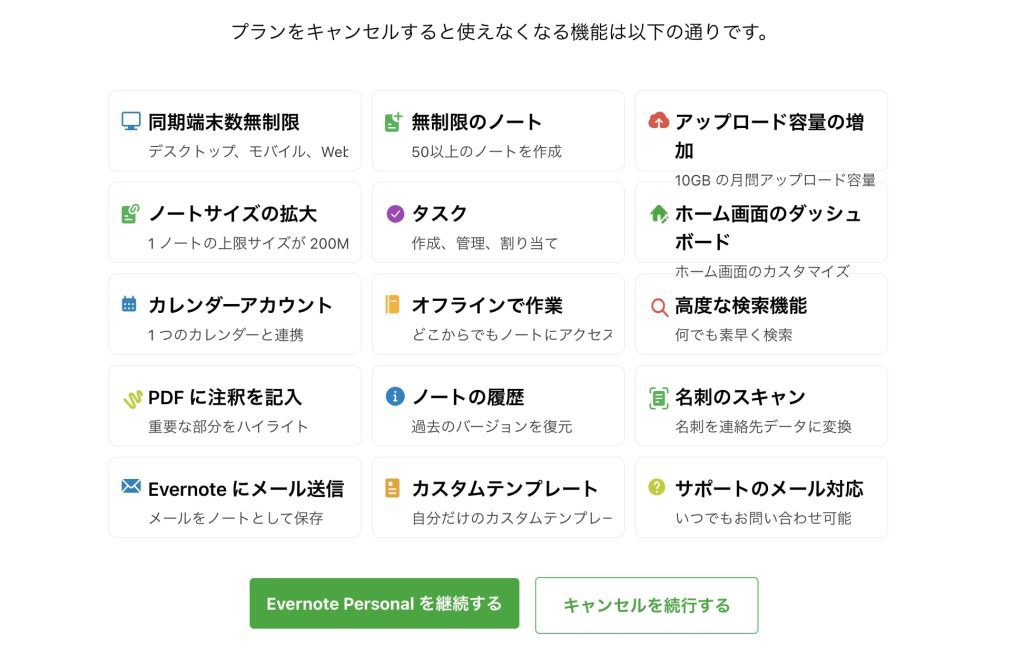1024x645 pixels.
Task: Click the monitor icon for 同期端末数無制限
Action: click(x=131, y=121)
